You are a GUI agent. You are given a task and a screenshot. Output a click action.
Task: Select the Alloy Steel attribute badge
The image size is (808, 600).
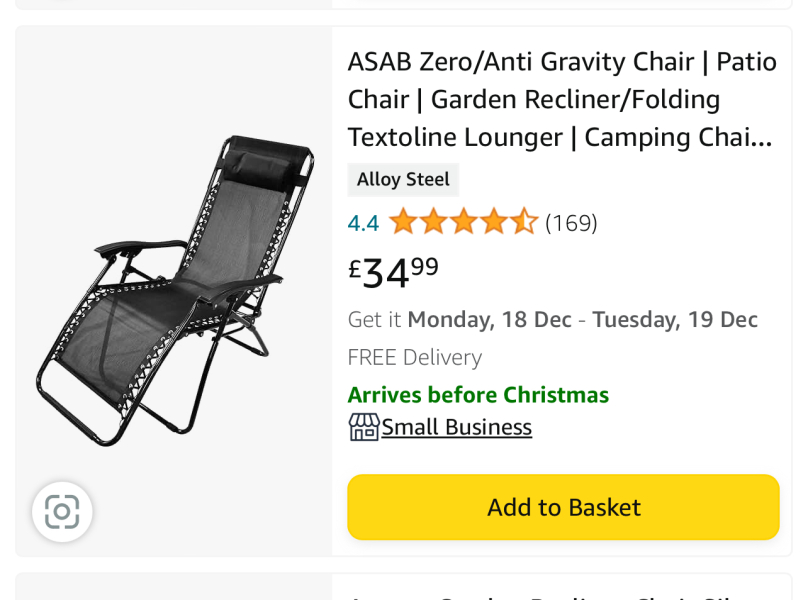click(403, 179)
